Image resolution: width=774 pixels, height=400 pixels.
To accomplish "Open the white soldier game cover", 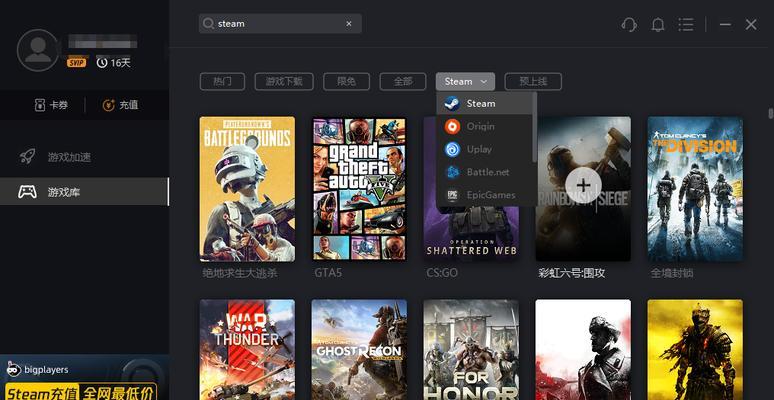I will (583, 350).
